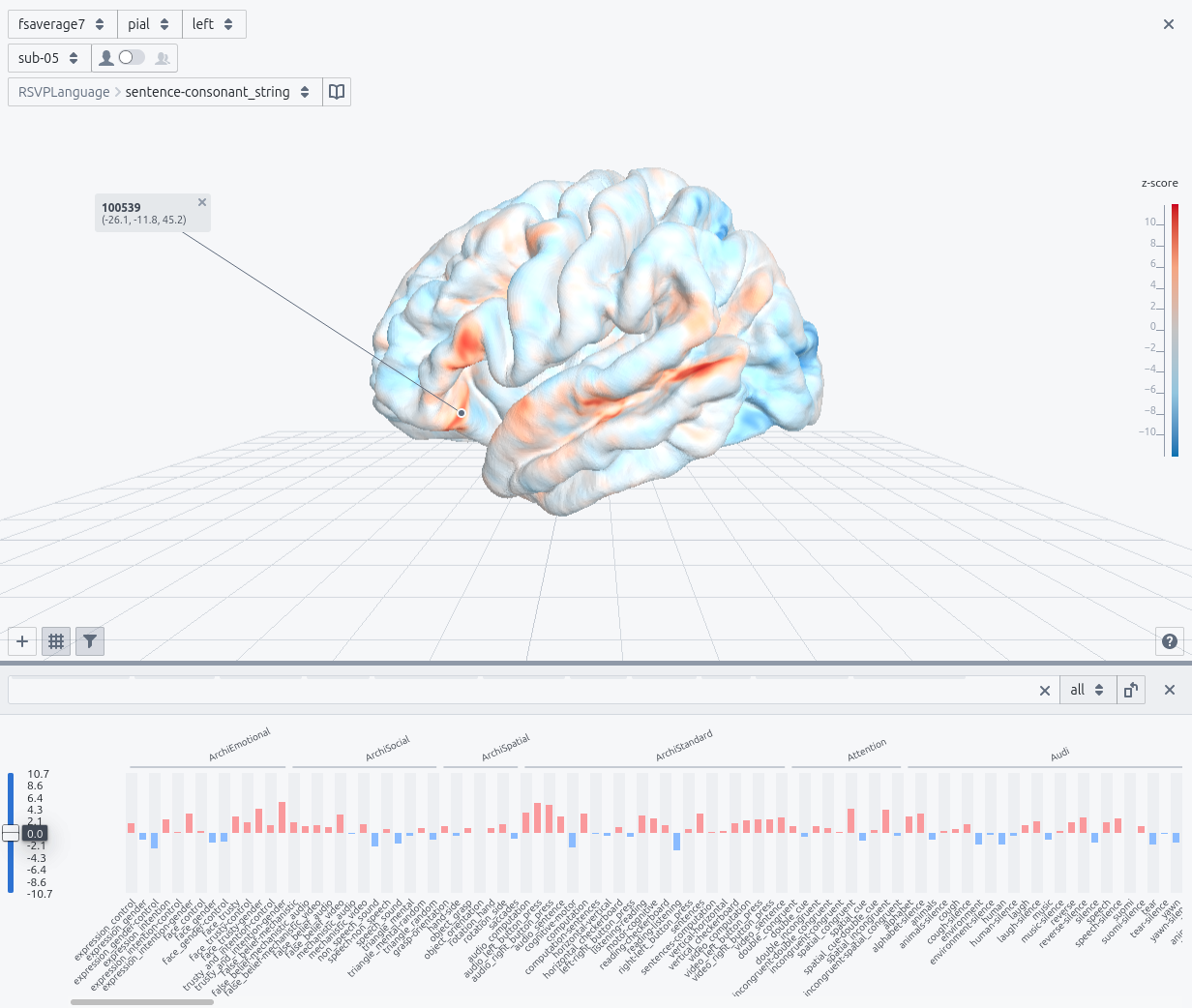Open the fsaverage7 surface dropdown
Viewport: 1192px width, 1008px height.
[x=62, y=23]
